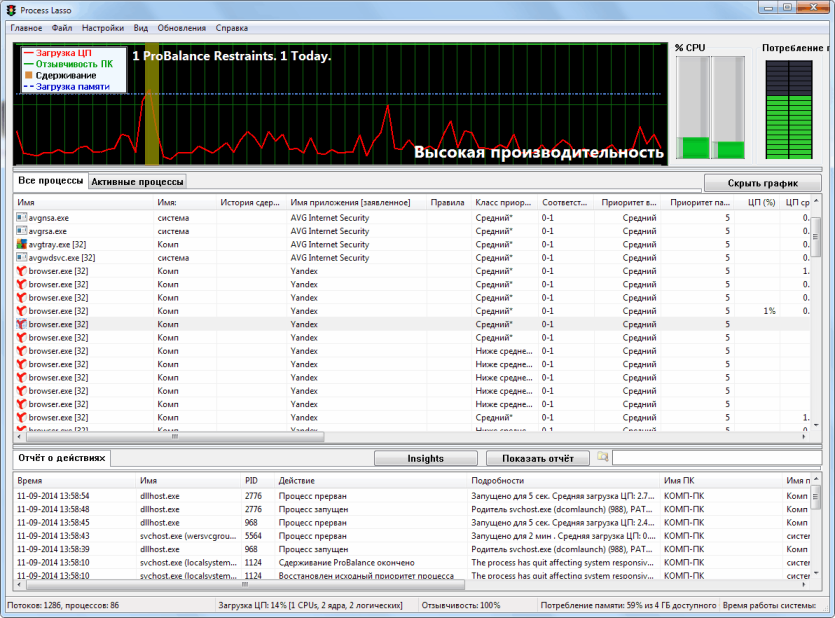Viewport: 835px width, 618px height.
Task: Click process list scroll-up arrow
Action: point(816,201)
